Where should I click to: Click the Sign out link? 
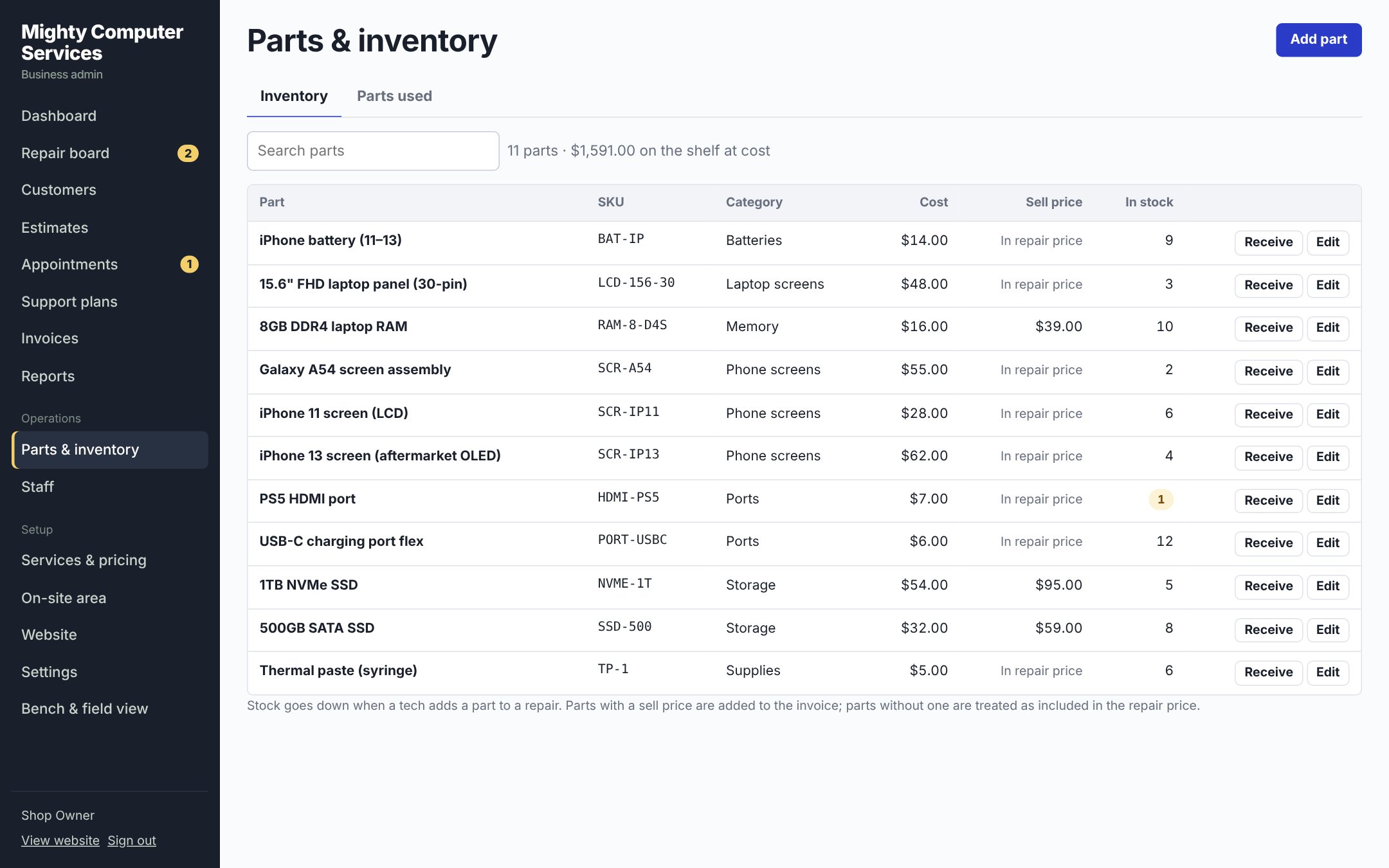pyautogui.click(x=132, y=840)
